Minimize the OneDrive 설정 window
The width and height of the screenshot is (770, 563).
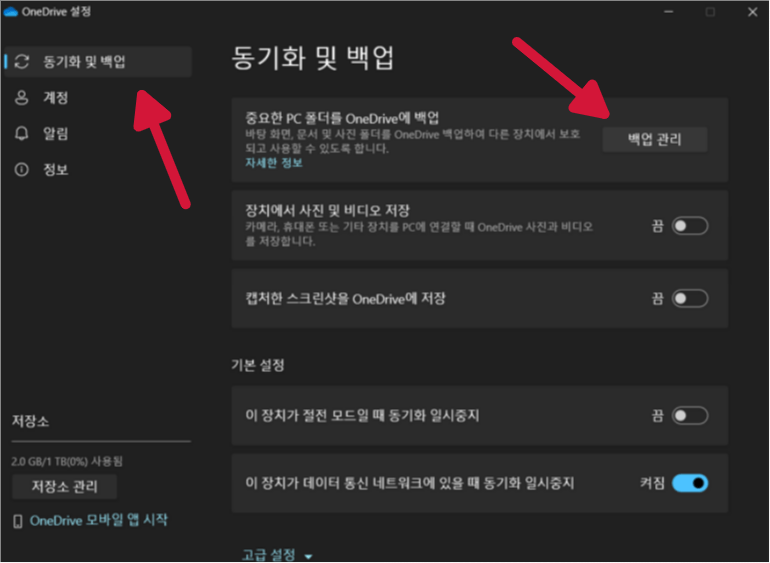669,12
